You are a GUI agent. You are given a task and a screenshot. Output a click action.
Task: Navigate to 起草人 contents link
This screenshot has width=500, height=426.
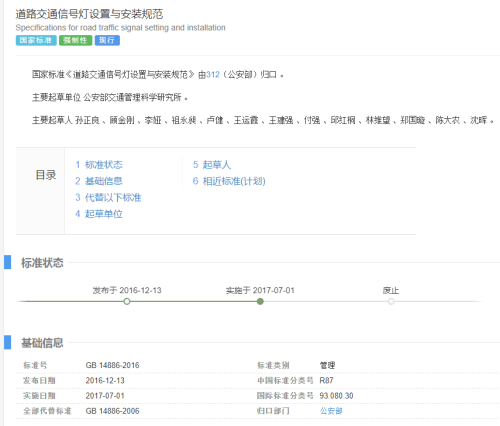point(212,165)
